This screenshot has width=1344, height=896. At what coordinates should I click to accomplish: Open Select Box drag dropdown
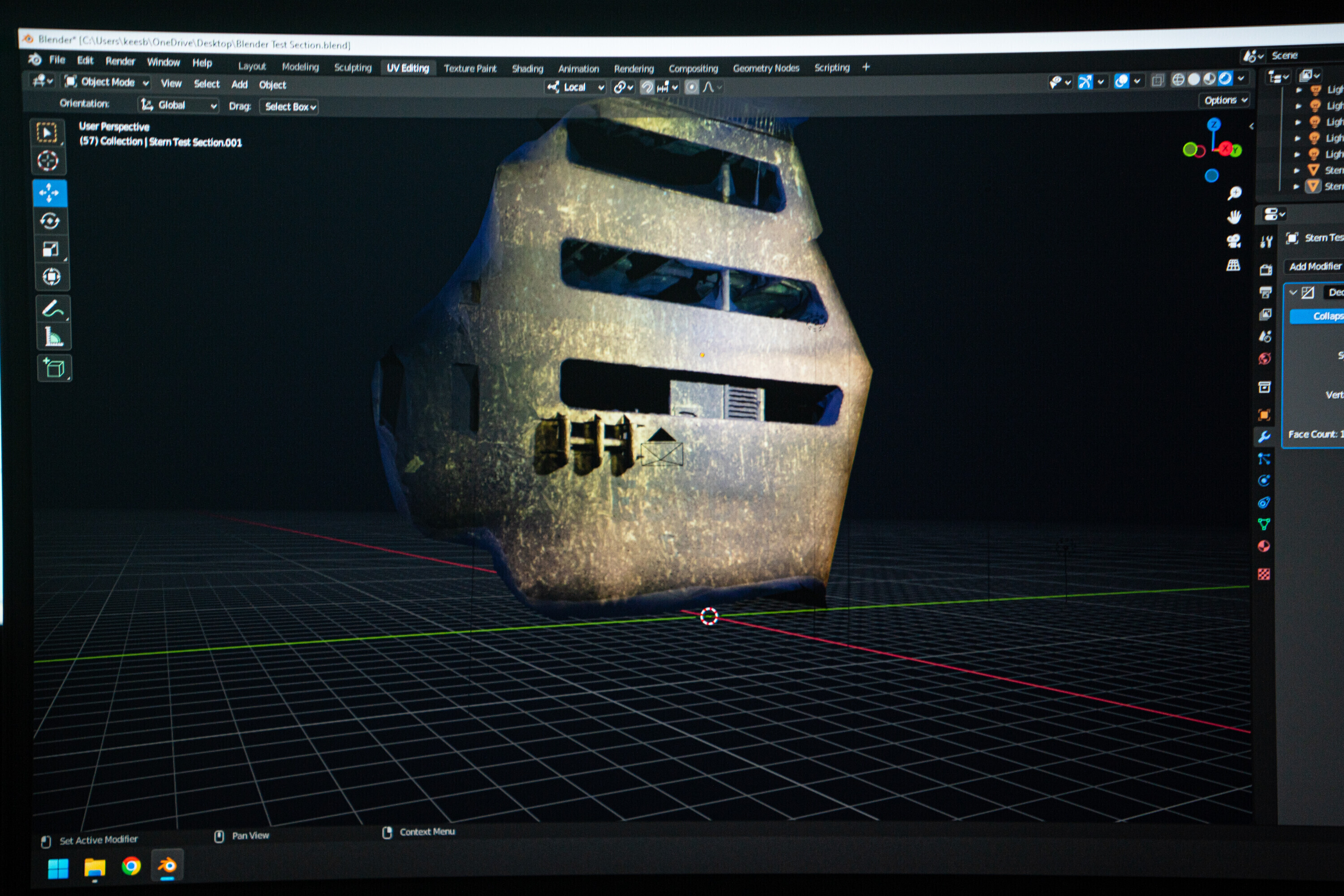[x=290, y=107]
